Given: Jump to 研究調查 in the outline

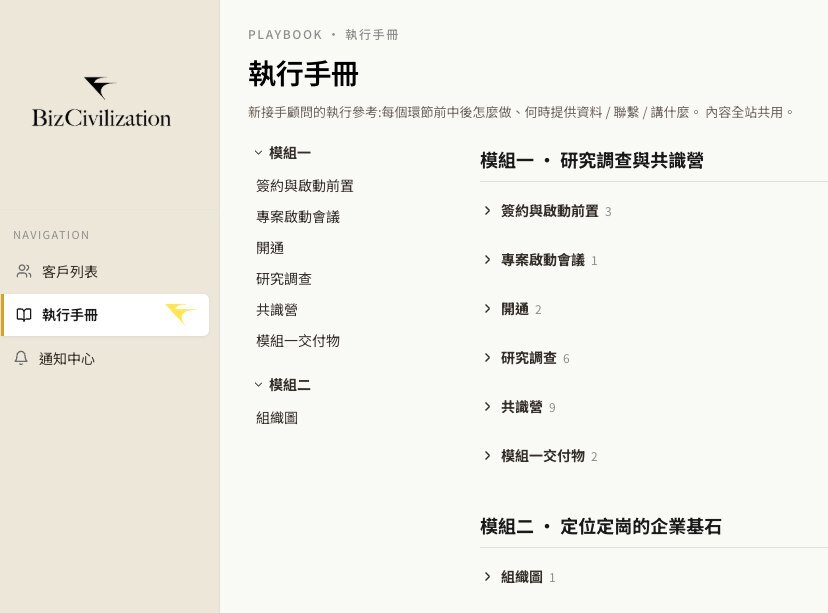Looking at the screenshot, I should [284, 279].
